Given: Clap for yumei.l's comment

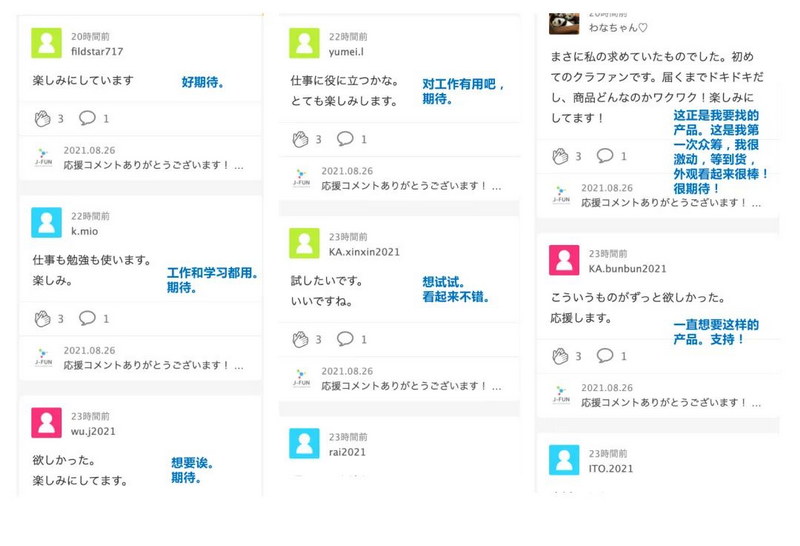Looking at the screenshot, I should (x=301, y=139).
